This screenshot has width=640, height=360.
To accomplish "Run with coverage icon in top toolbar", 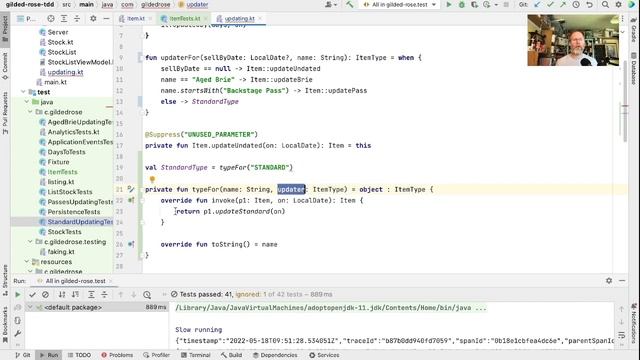I will click(x=474, y=4).
